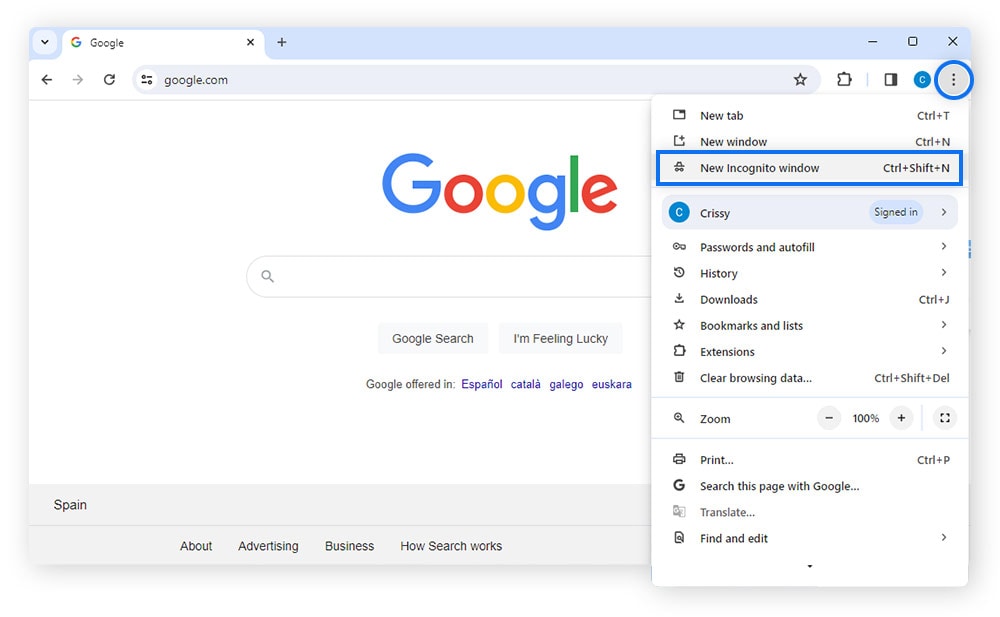The width and height of the screenshot is (1000, 617).
Task: Click the printer icon in menu
Action: coord(679,459)
